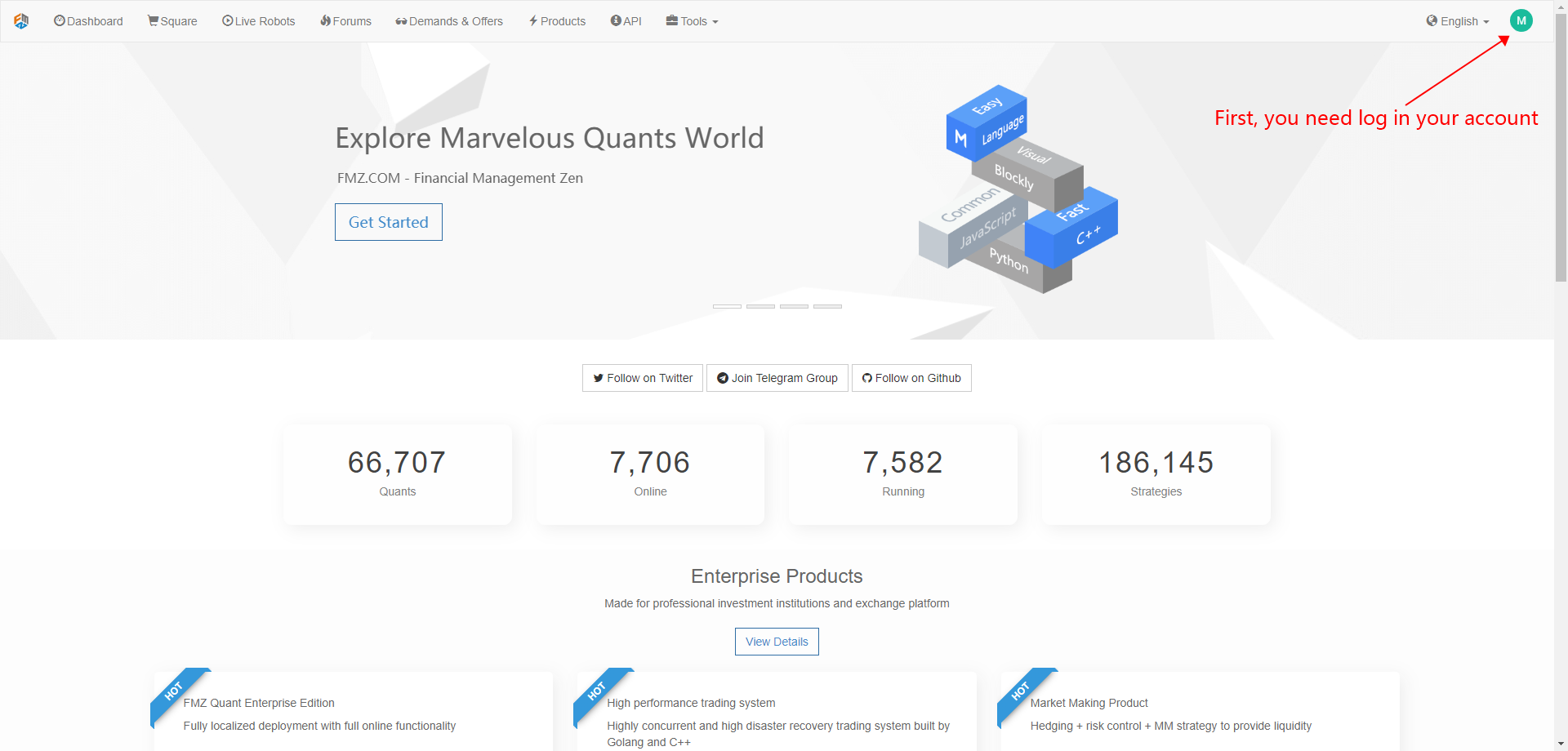Image resolution: width=1568 pixels, height=751 pixels.
Task: Select the last carousel slide indicator
Action: tap(827, 306)
